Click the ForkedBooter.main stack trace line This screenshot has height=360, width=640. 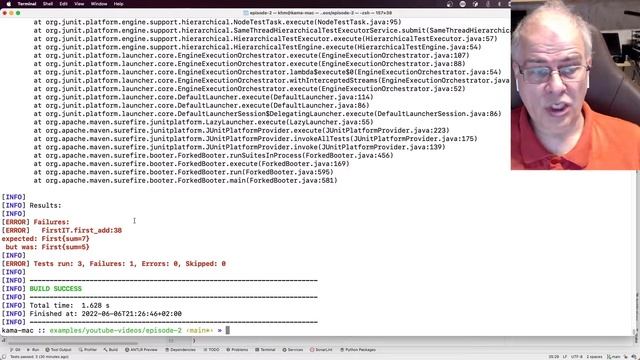pyautogui.click(x=185, y=180)
